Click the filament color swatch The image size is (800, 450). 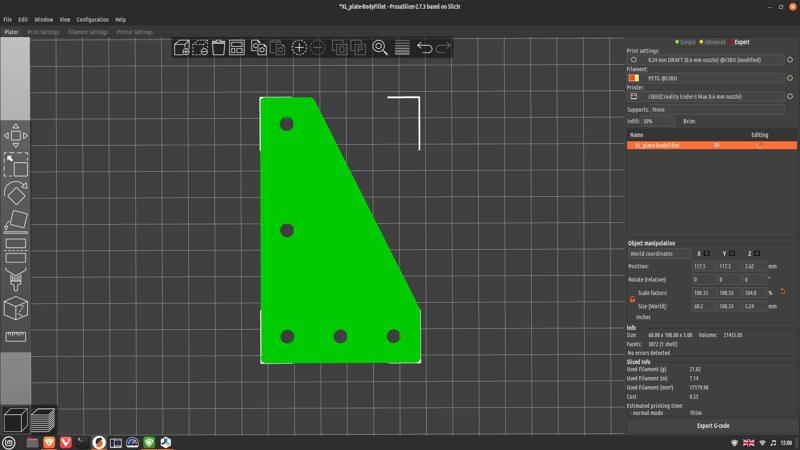[x=634, y=78]
